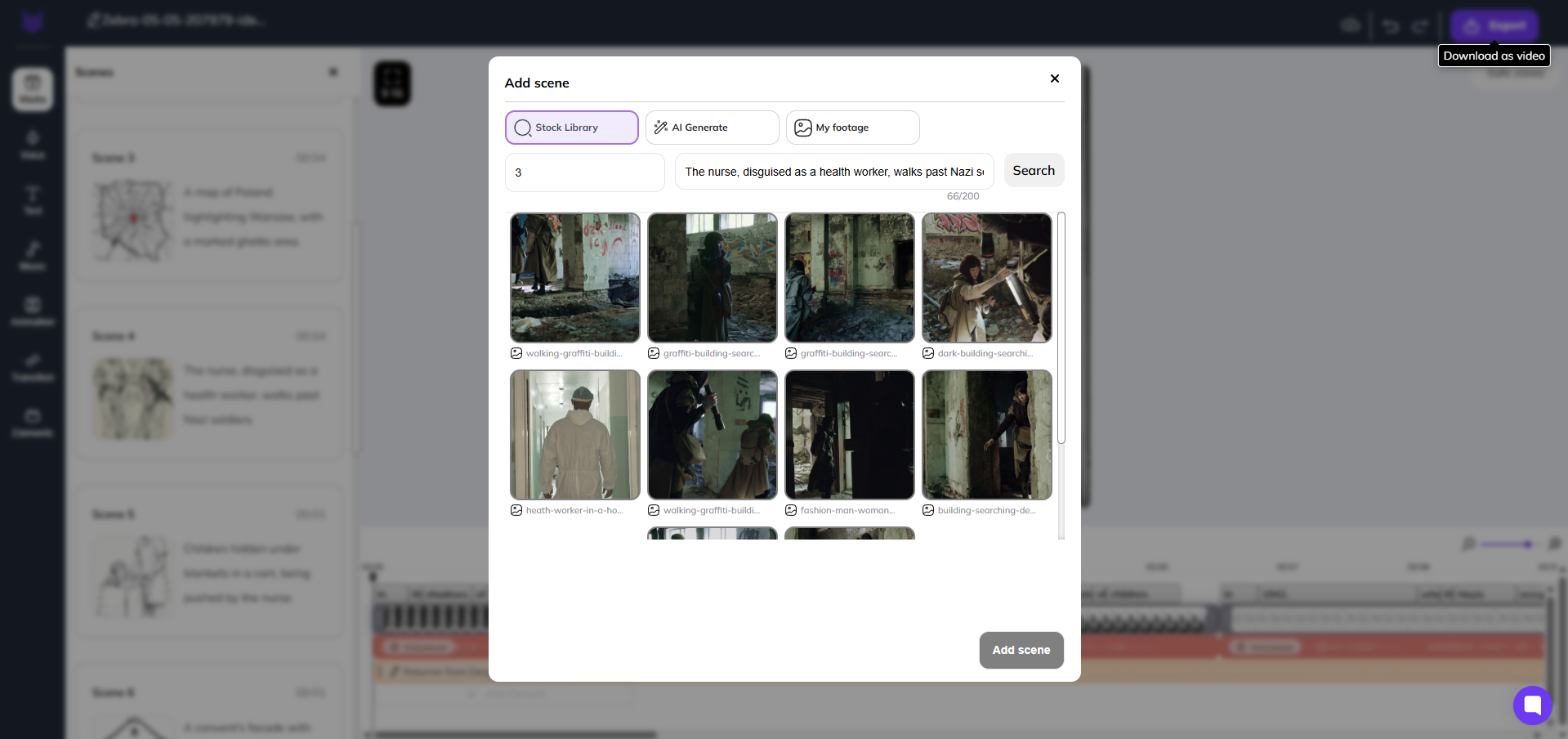The width and height of the screenshot is (1568, 739).
Task: Close the Add scene dialog
Action: coord(1055,78)
